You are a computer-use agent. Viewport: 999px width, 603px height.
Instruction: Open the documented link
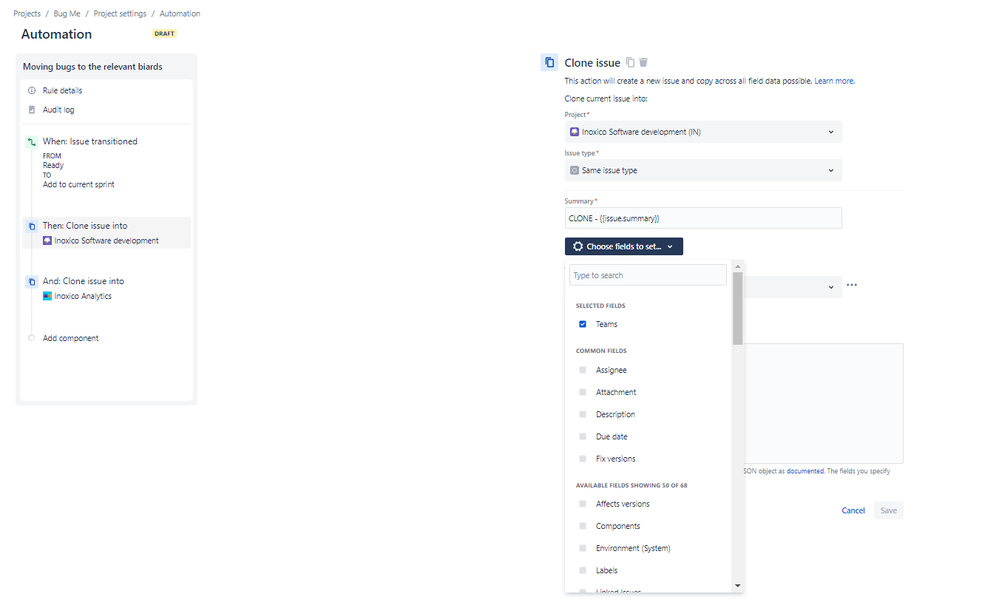(805, 471)
